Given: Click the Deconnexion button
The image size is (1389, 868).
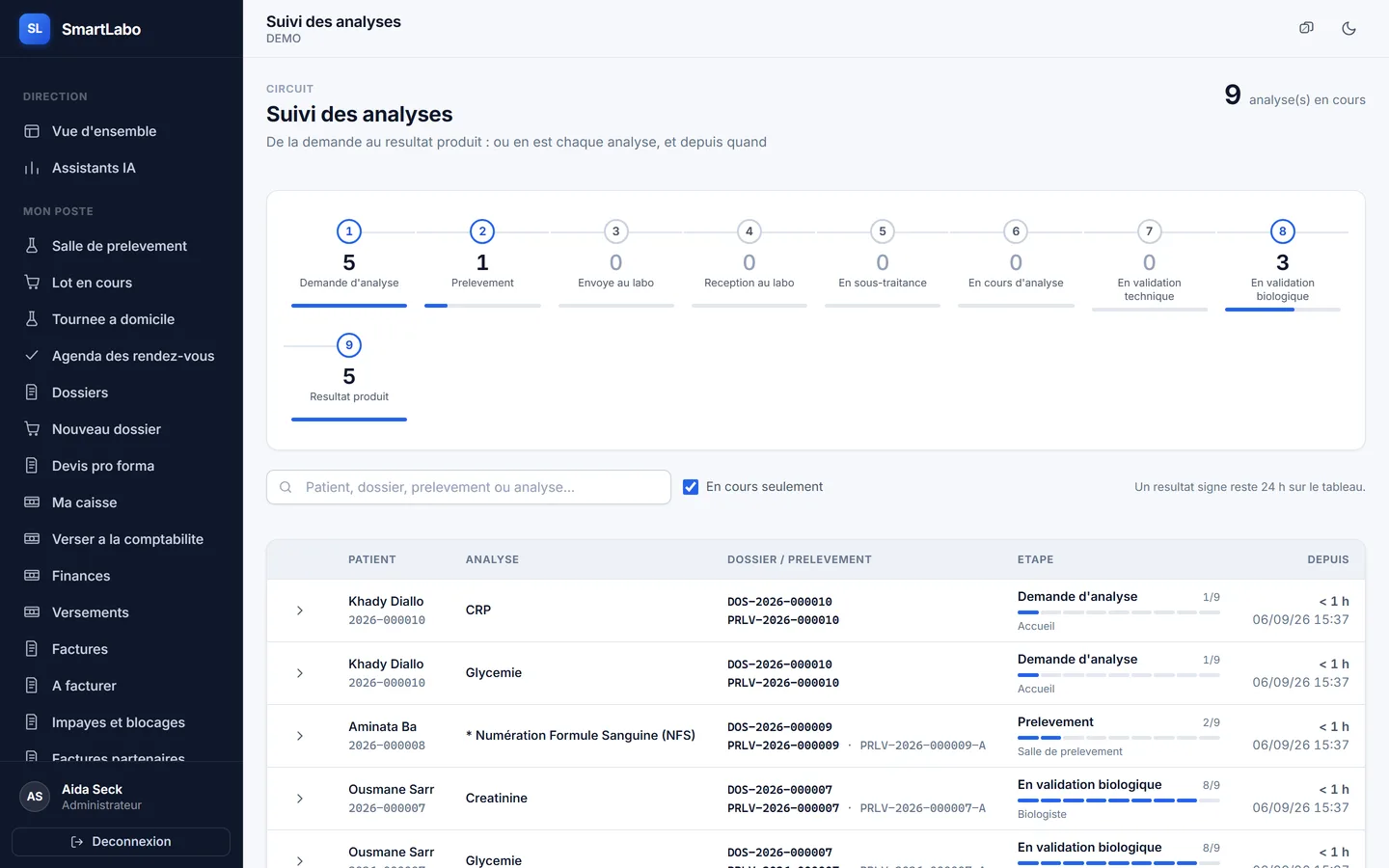Looking at the screenshot, I should click(121, 842).
